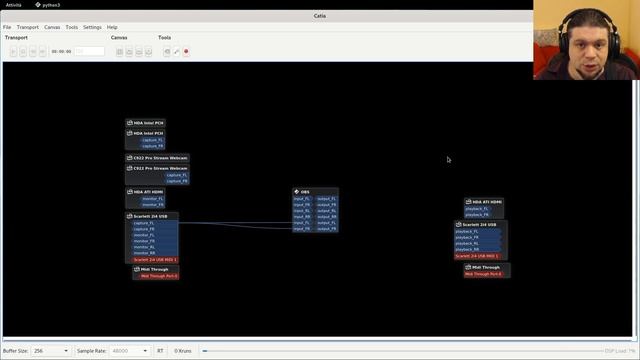Click capture_FL port of C922 webcam
The image size is (640, 360).
click(x=177, y=175)
